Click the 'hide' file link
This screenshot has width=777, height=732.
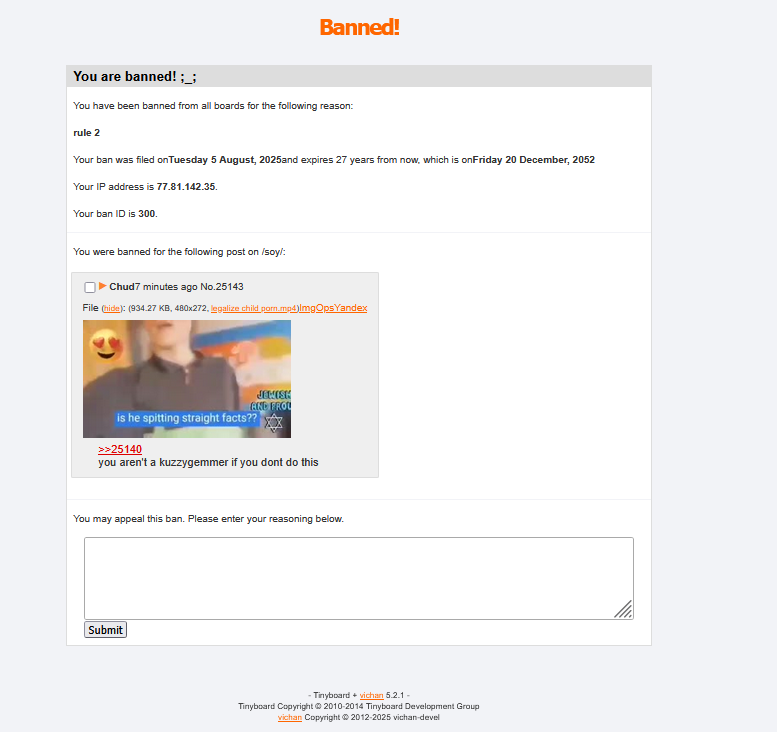click(111, 308)
